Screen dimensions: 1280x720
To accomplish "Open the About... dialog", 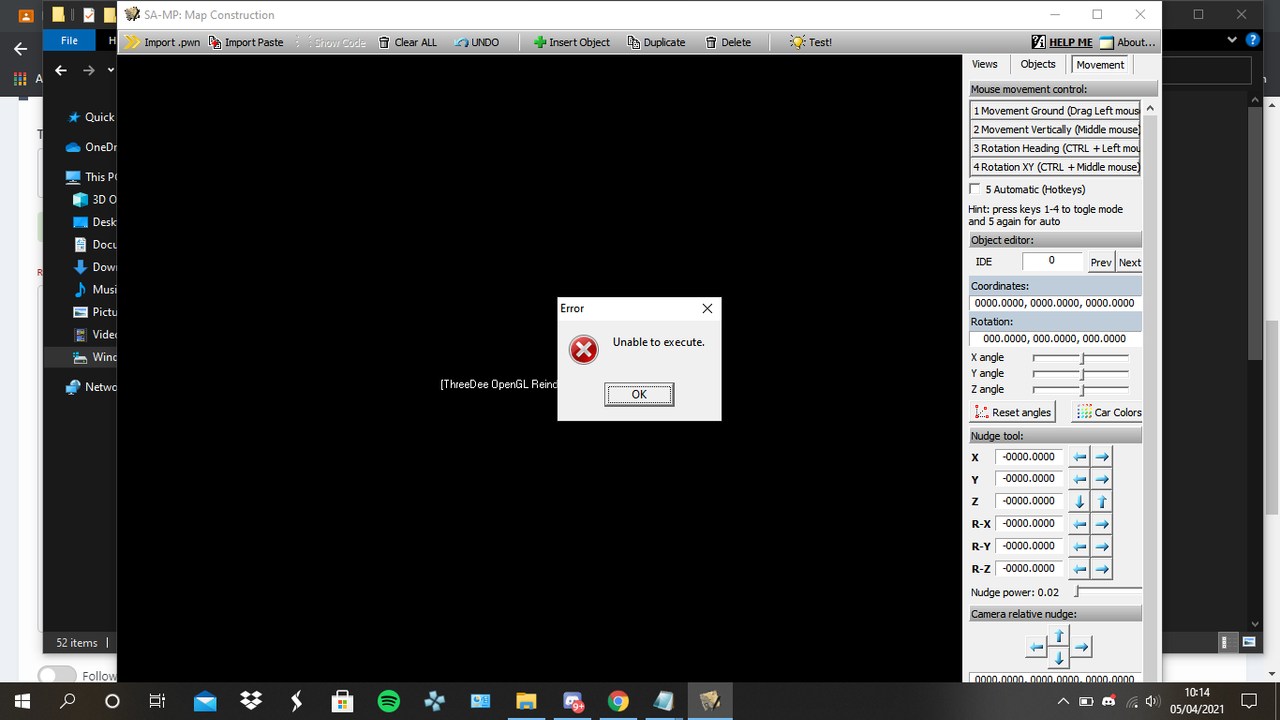I will point(1127,42).
